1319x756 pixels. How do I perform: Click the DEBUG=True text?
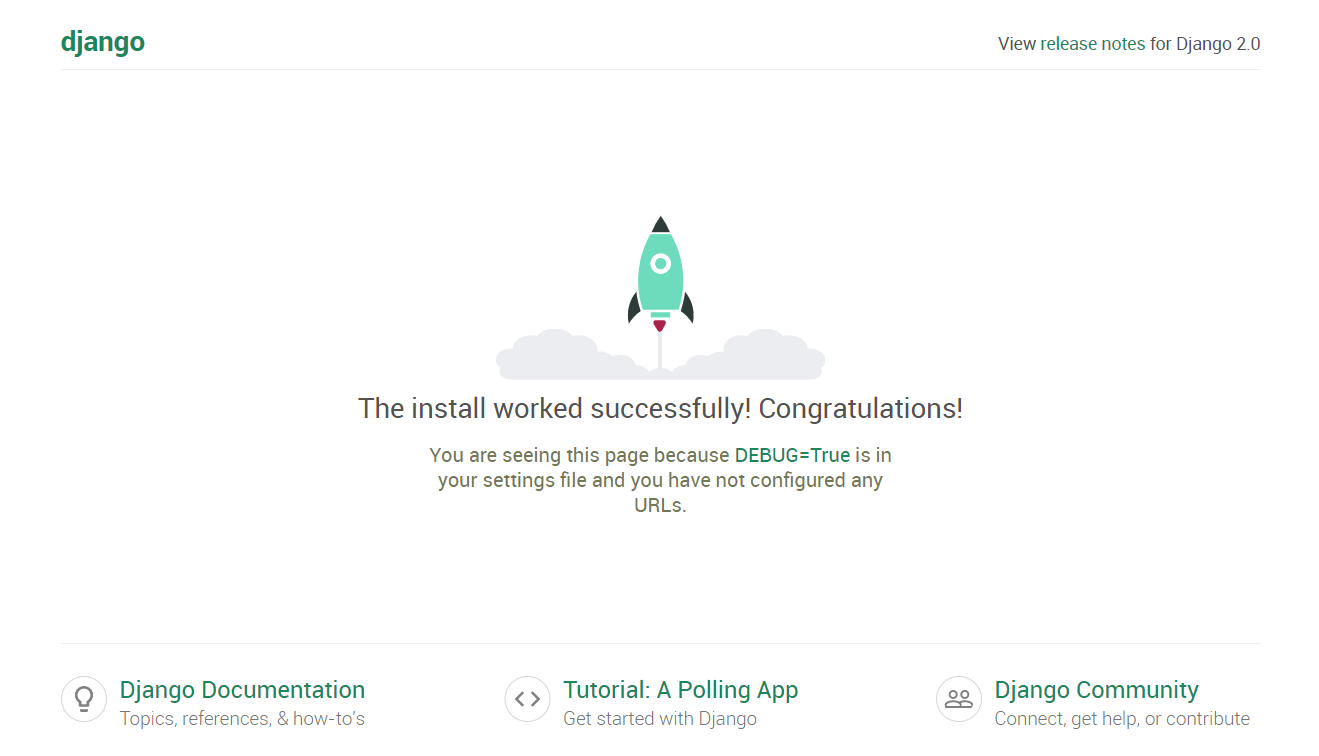(792, 455)
